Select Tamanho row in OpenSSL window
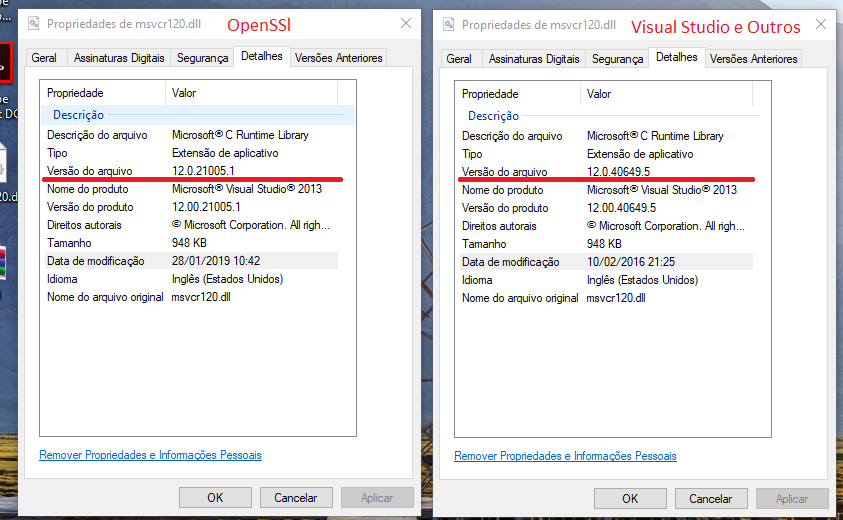Viewport: 843px width, 520px height. click(191, 243)
